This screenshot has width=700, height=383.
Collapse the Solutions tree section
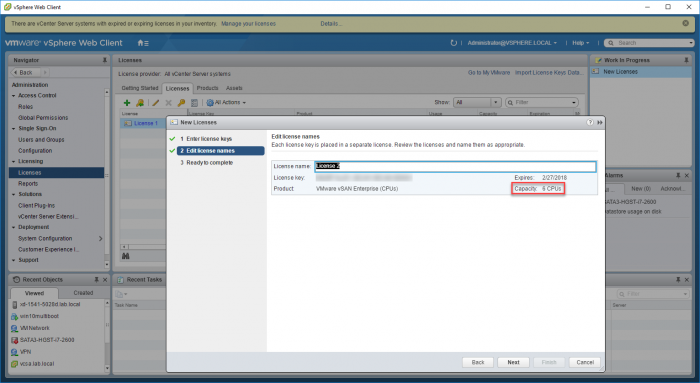tap(13, 195)
